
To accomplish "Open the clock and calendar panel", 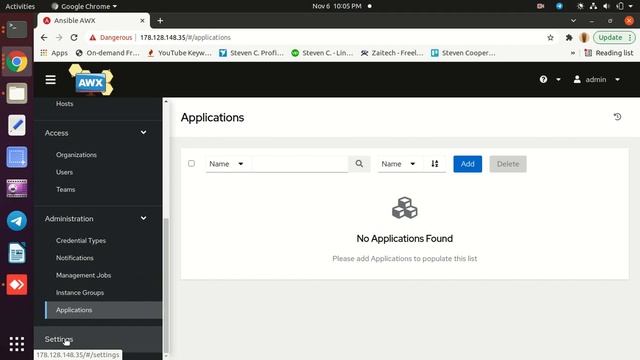I will (x=337, y=6).
